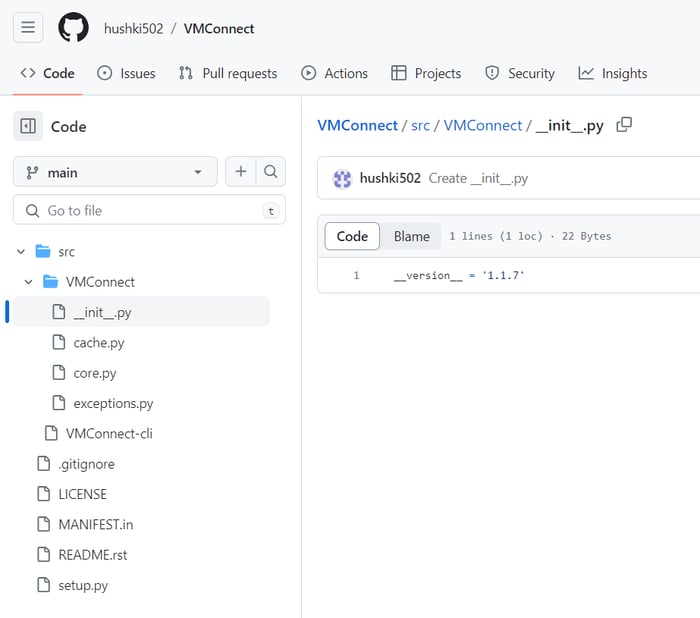Click the src folder icon

point(43,251)
